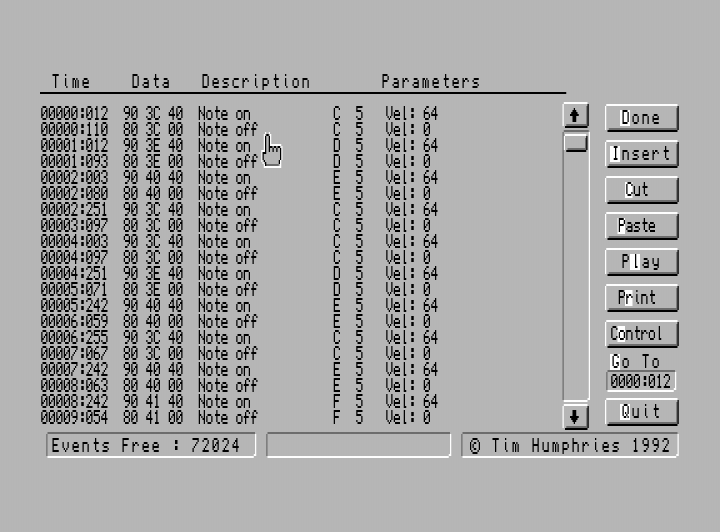Click the Tim Humphries 1992 copyright box
The width and height of the screenshot is (720, 532).
[x=570, y=445]
